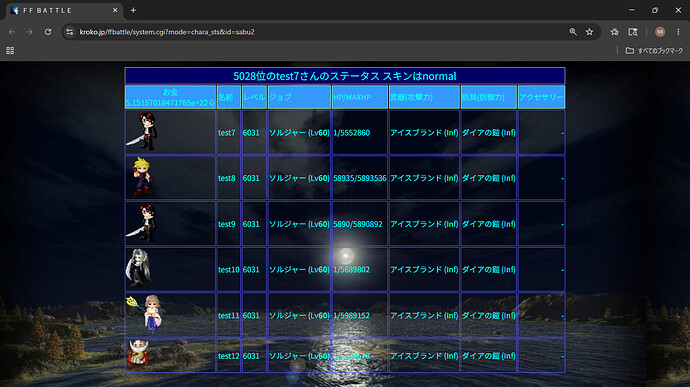Click the name test9
The width and height of the screenshot is (690, 387).
[227, 224]
